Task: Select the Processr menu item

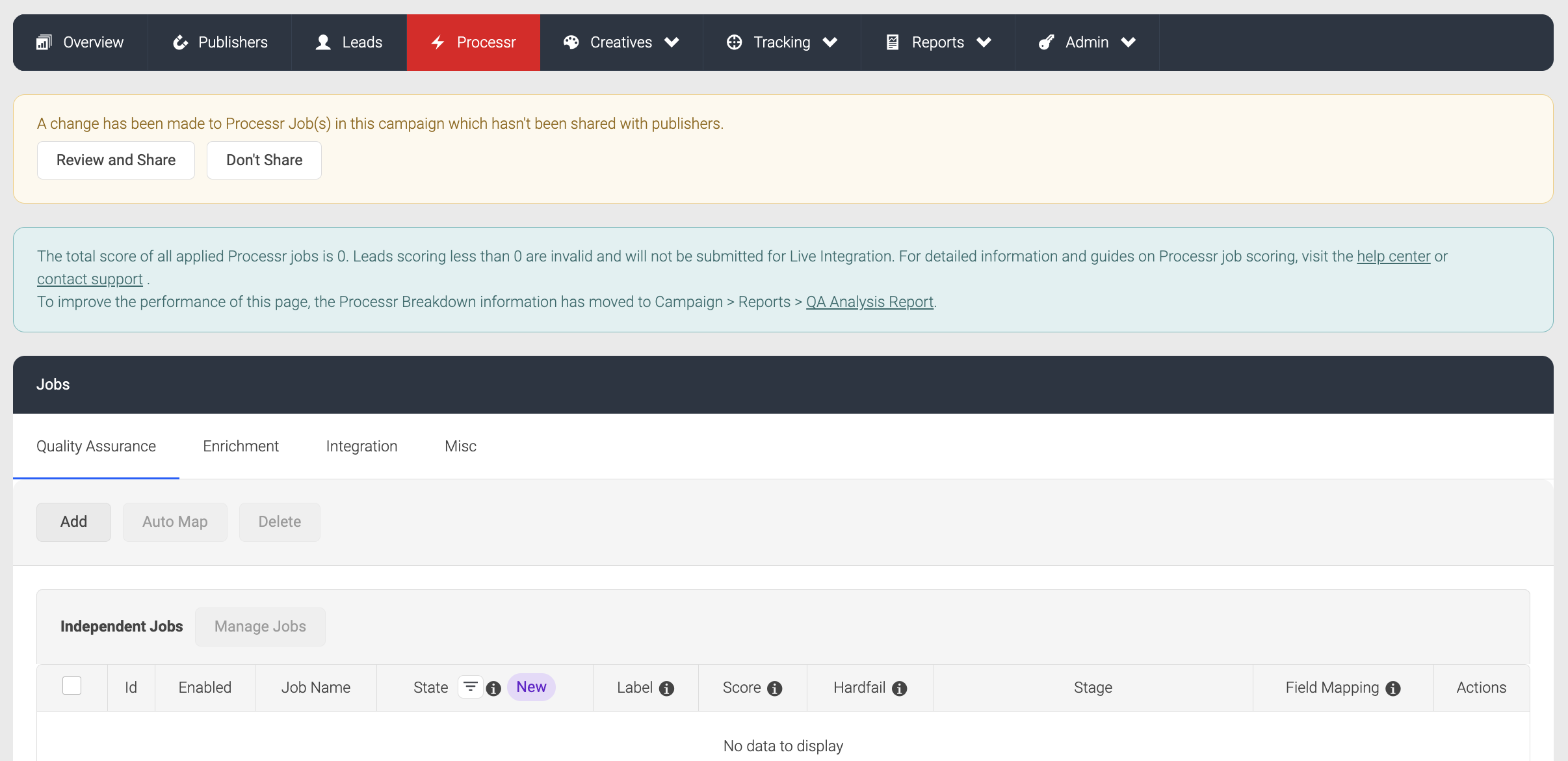Action: click(x=473, y=42)
